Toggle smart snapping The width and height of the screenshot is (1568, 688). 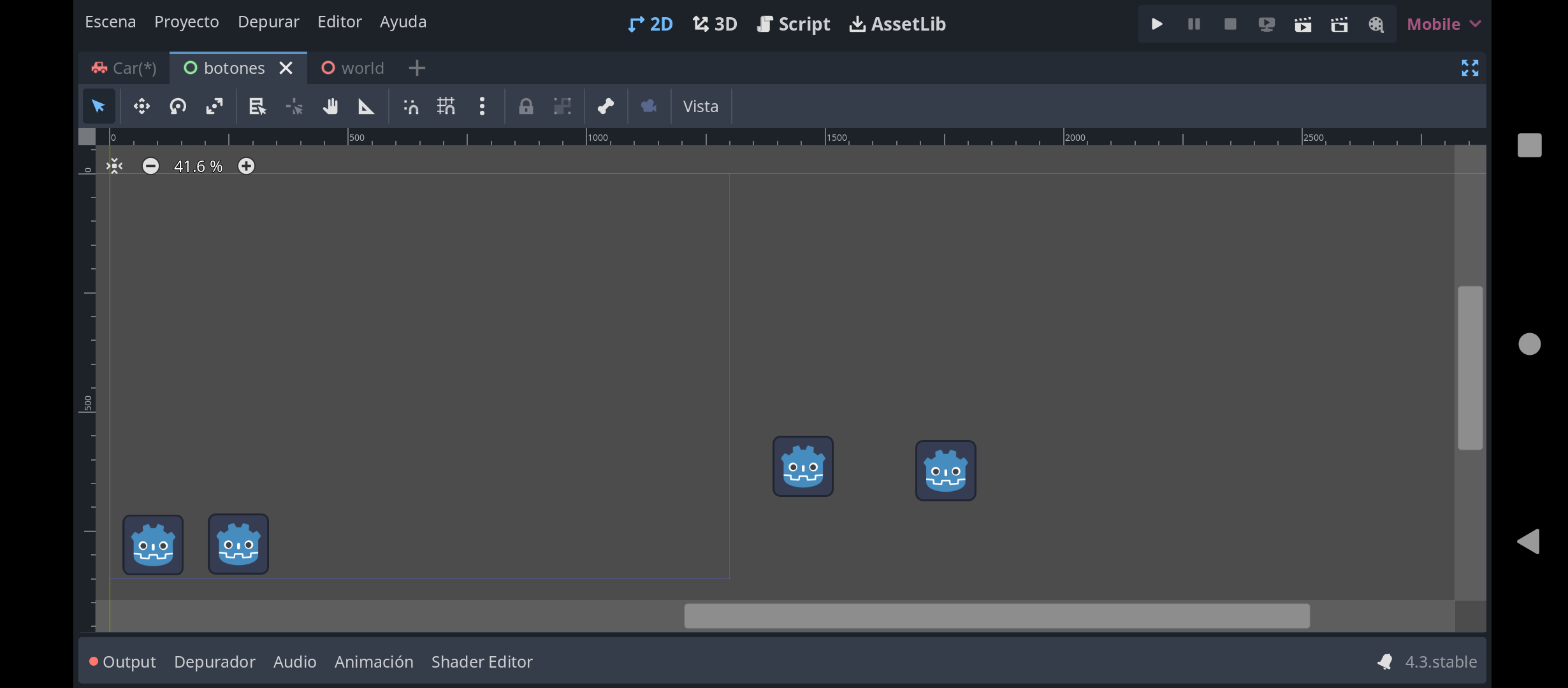point(410,106)
